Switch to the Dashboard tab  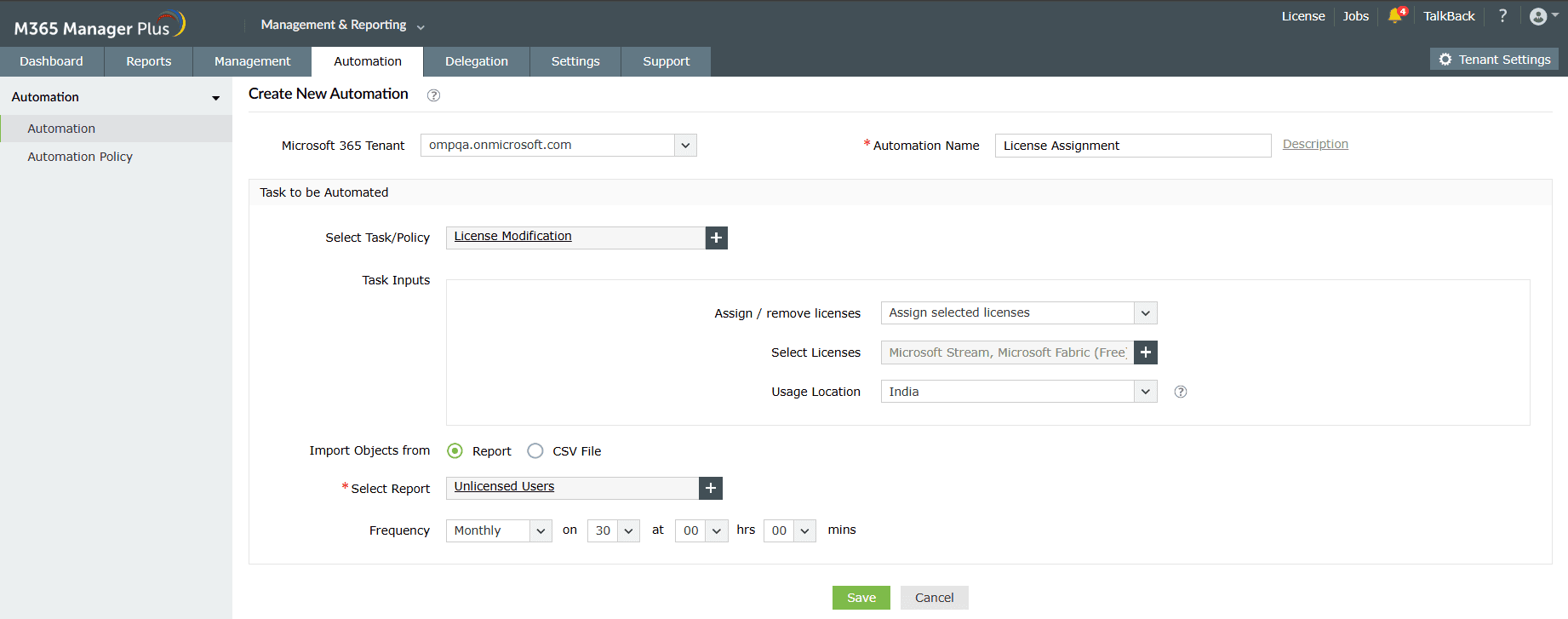click(52, 61)
